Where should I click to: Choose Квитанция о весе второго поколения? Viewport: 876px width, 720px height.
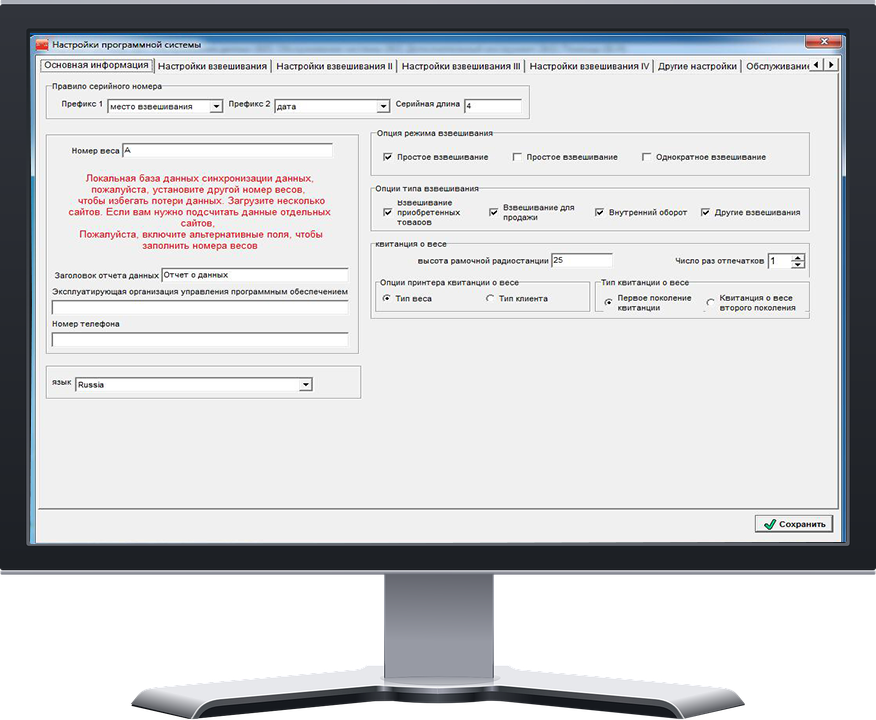(x=711, y=303)
